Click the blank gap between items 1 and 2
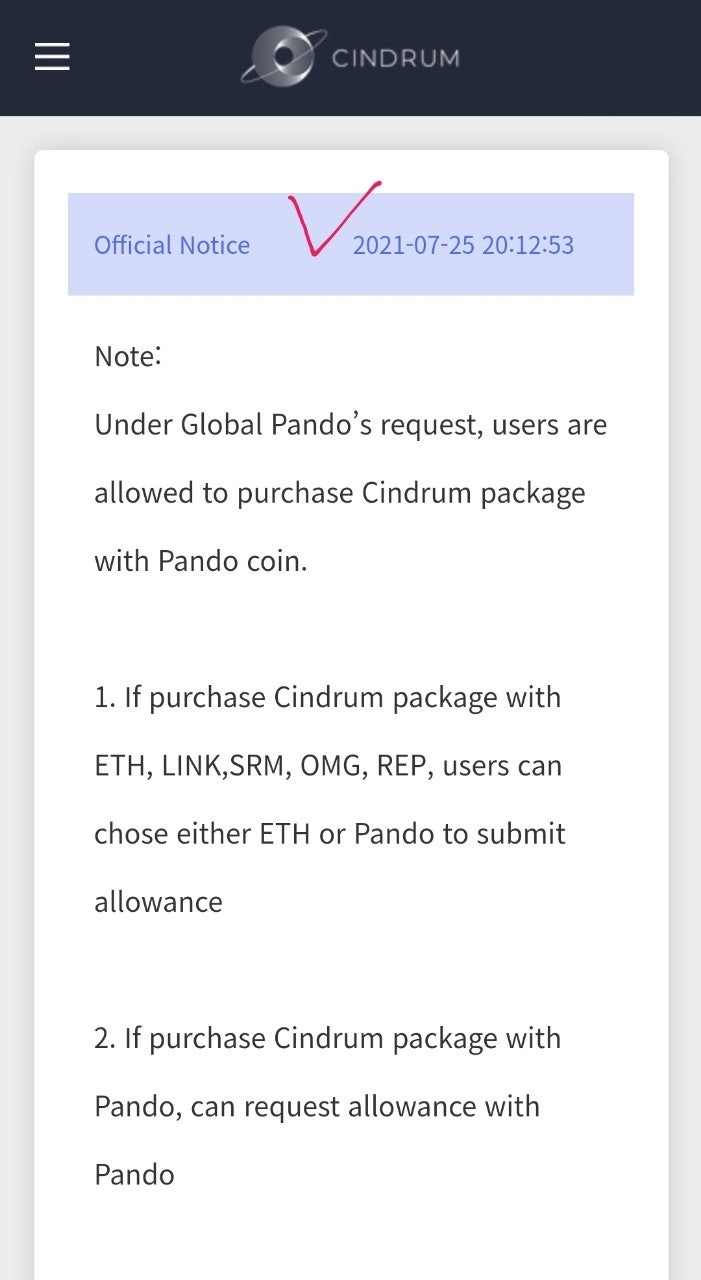This screenshot has width=701, height=1280. pyautogui.click(x=350, y=970)
